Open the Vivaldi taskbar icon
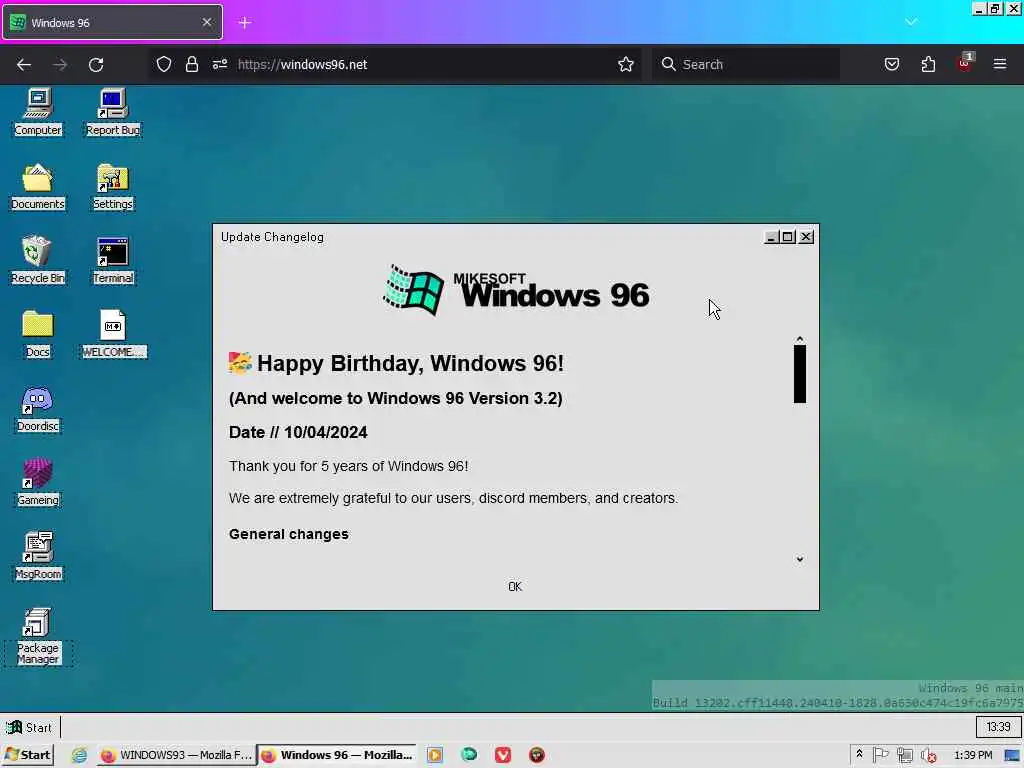 [x=503, y=755]
